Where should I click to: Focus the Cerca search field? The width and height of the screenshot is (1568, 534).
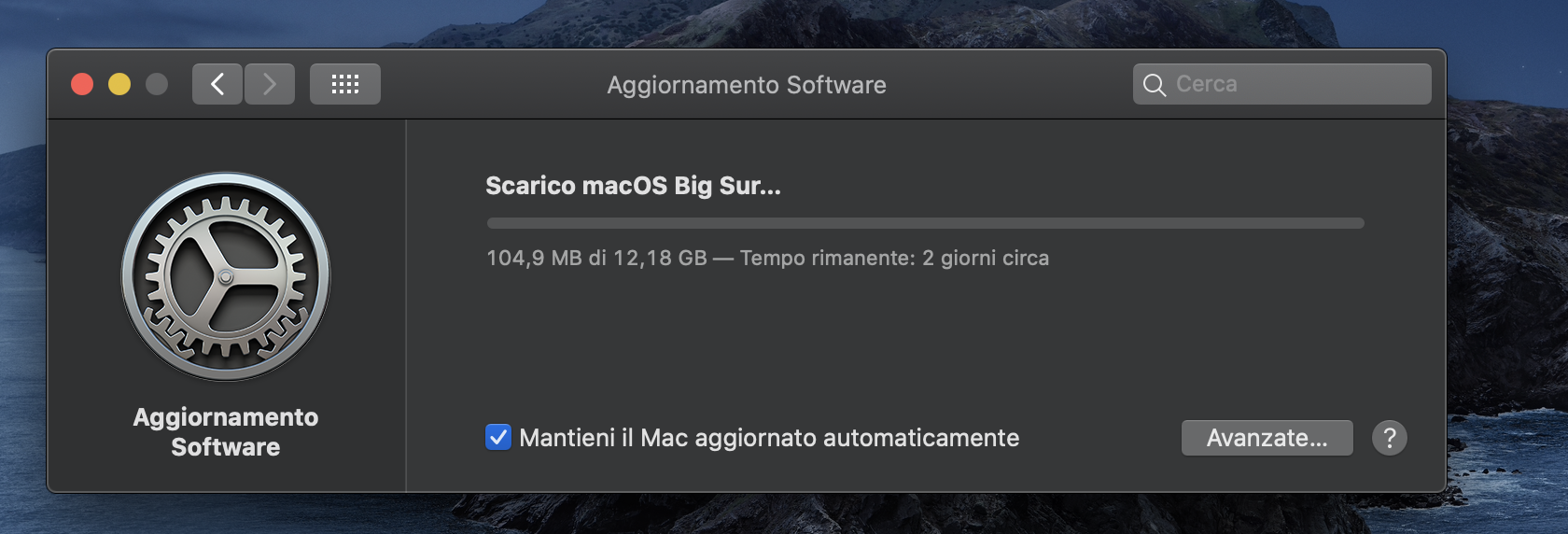(x=1297, y=84)
